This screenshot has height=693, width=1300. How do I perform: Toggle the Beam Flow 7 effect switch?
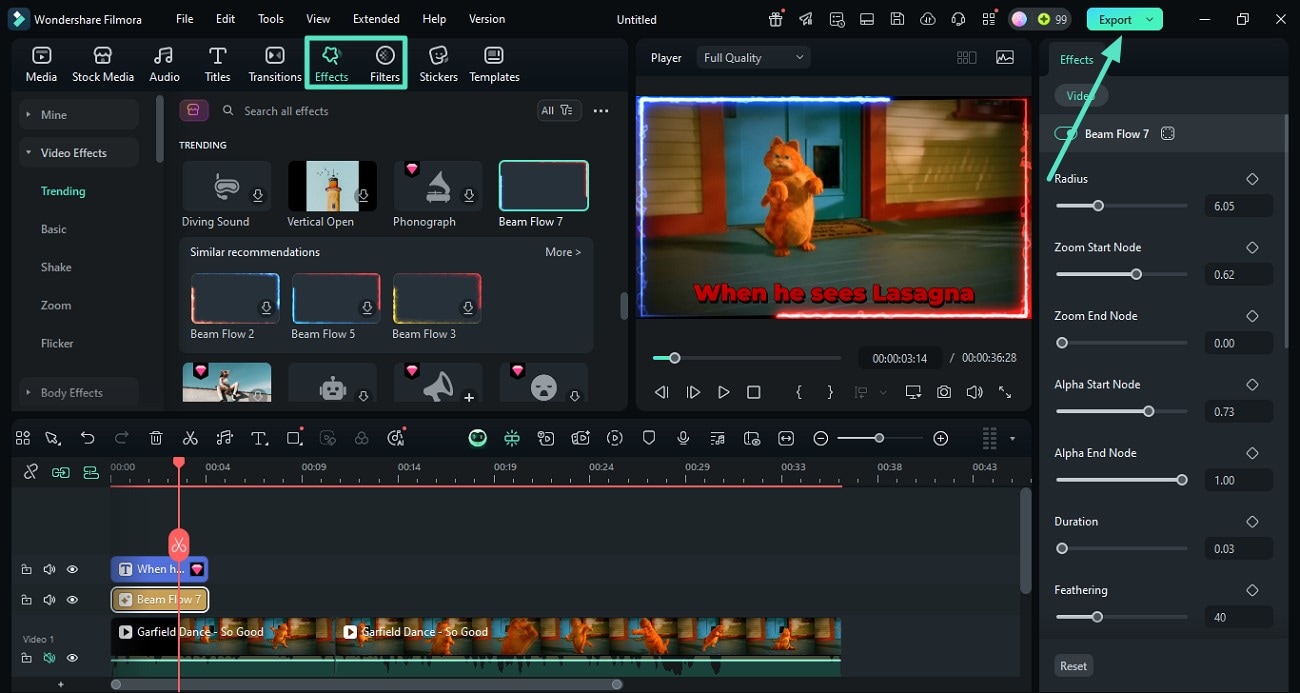pos(1066,134)
